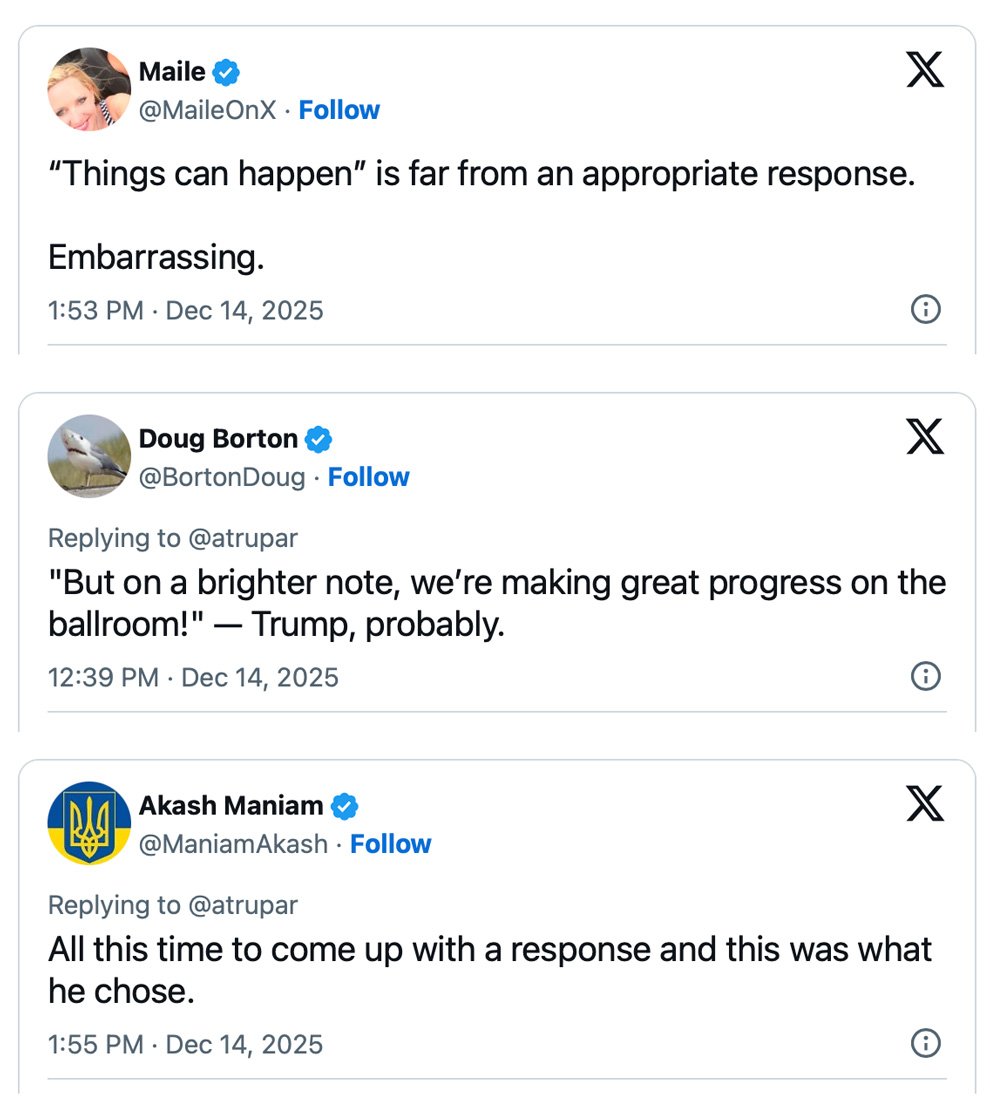Open the 1:55 PM tweet timestamp

pos(186,1044)
